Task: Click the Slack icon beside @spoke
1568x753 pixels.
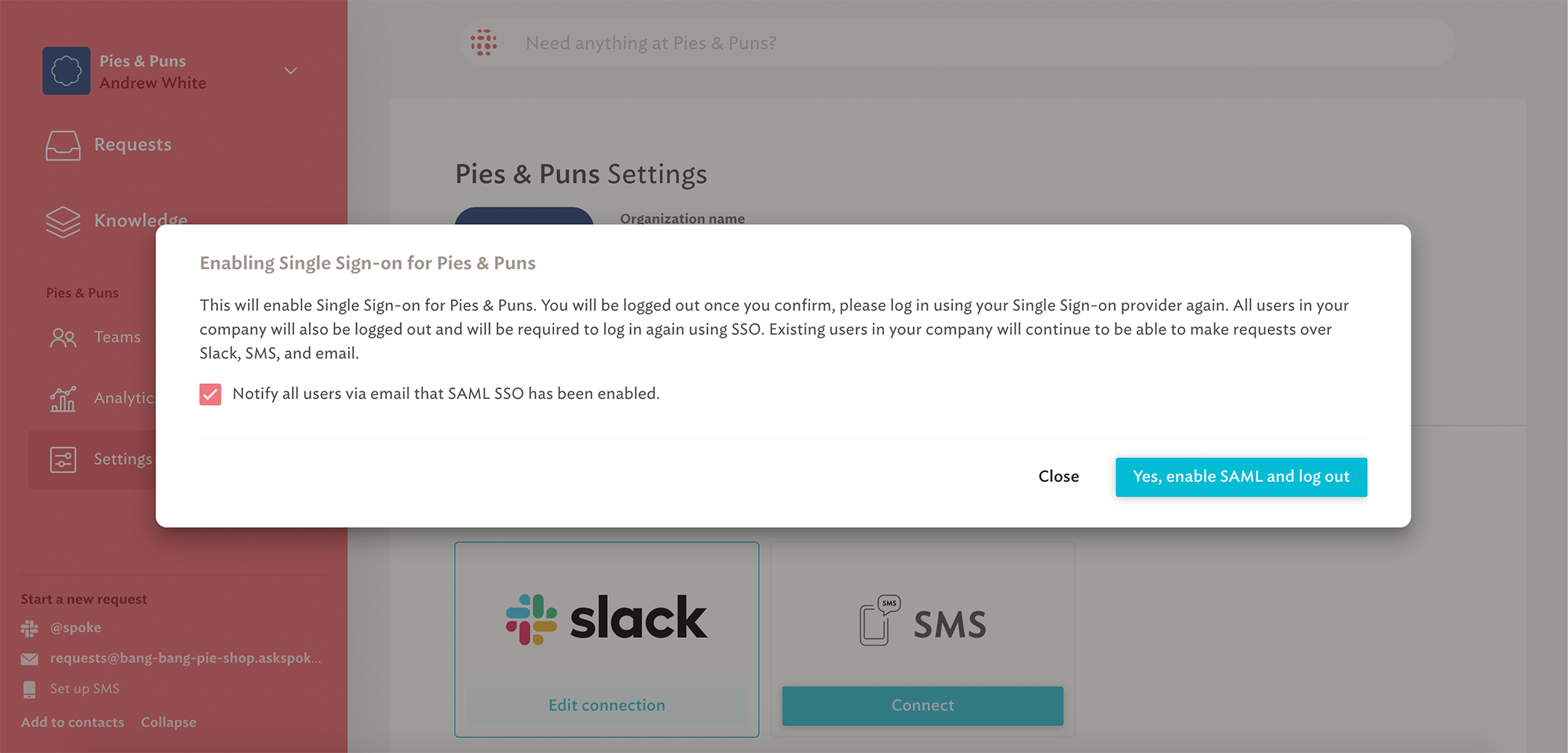Action: point(29,628)
